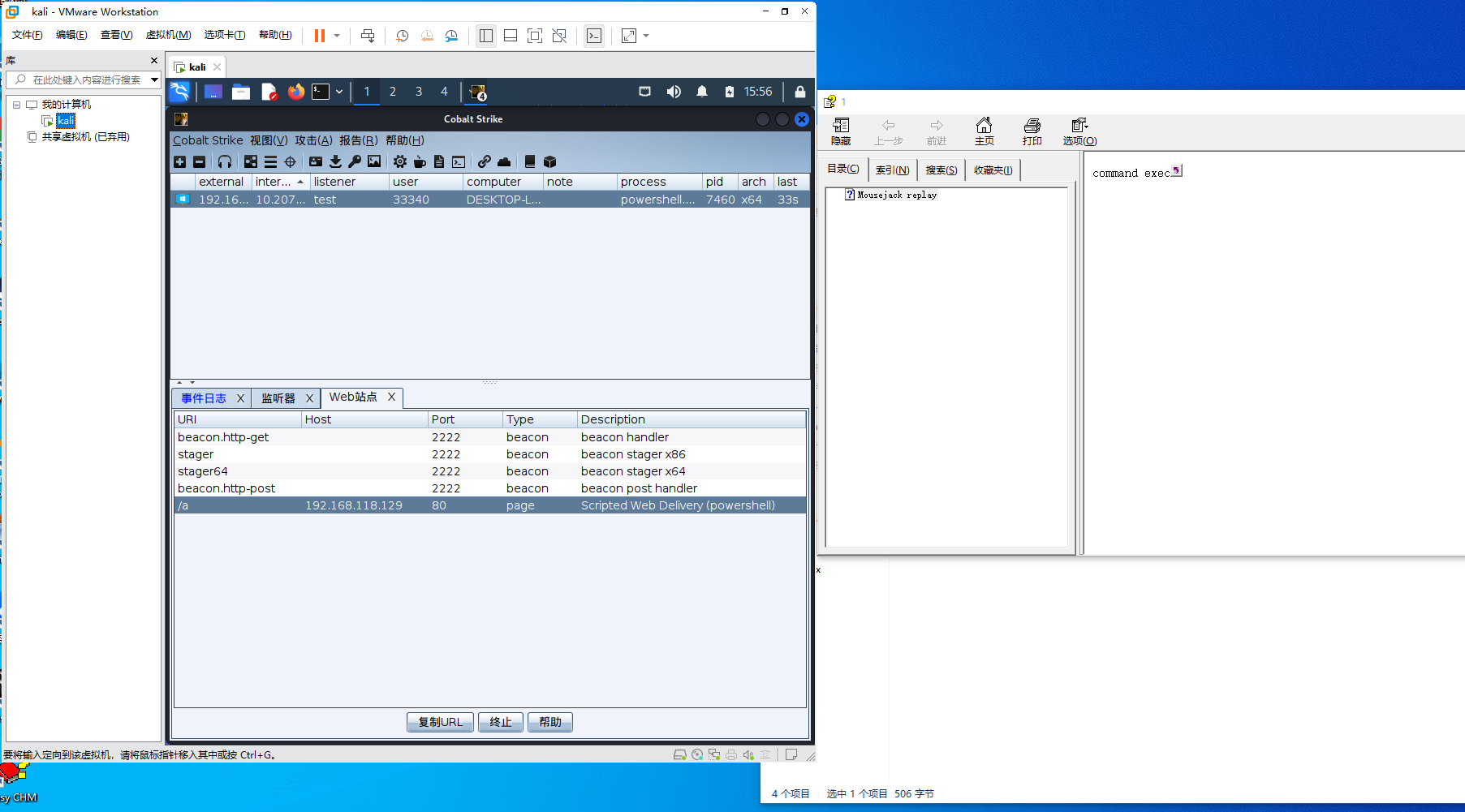This screenshot has height=812, width=1465.
Task: Open the 视图(V) menu in Cobalt Strike
Action: coord(269,140)
